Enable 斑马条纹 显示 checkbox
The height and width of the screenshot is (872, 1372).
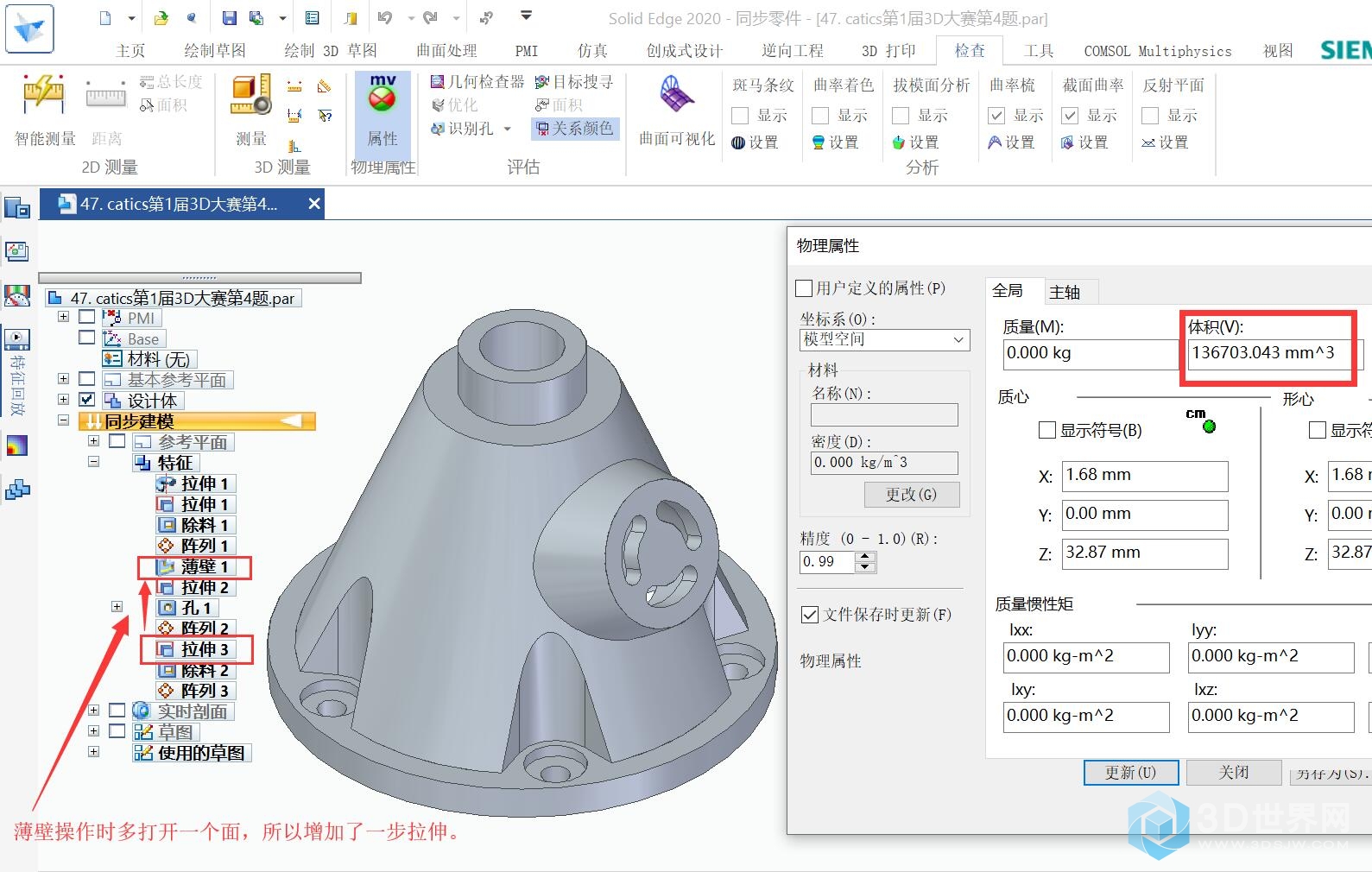740,116
